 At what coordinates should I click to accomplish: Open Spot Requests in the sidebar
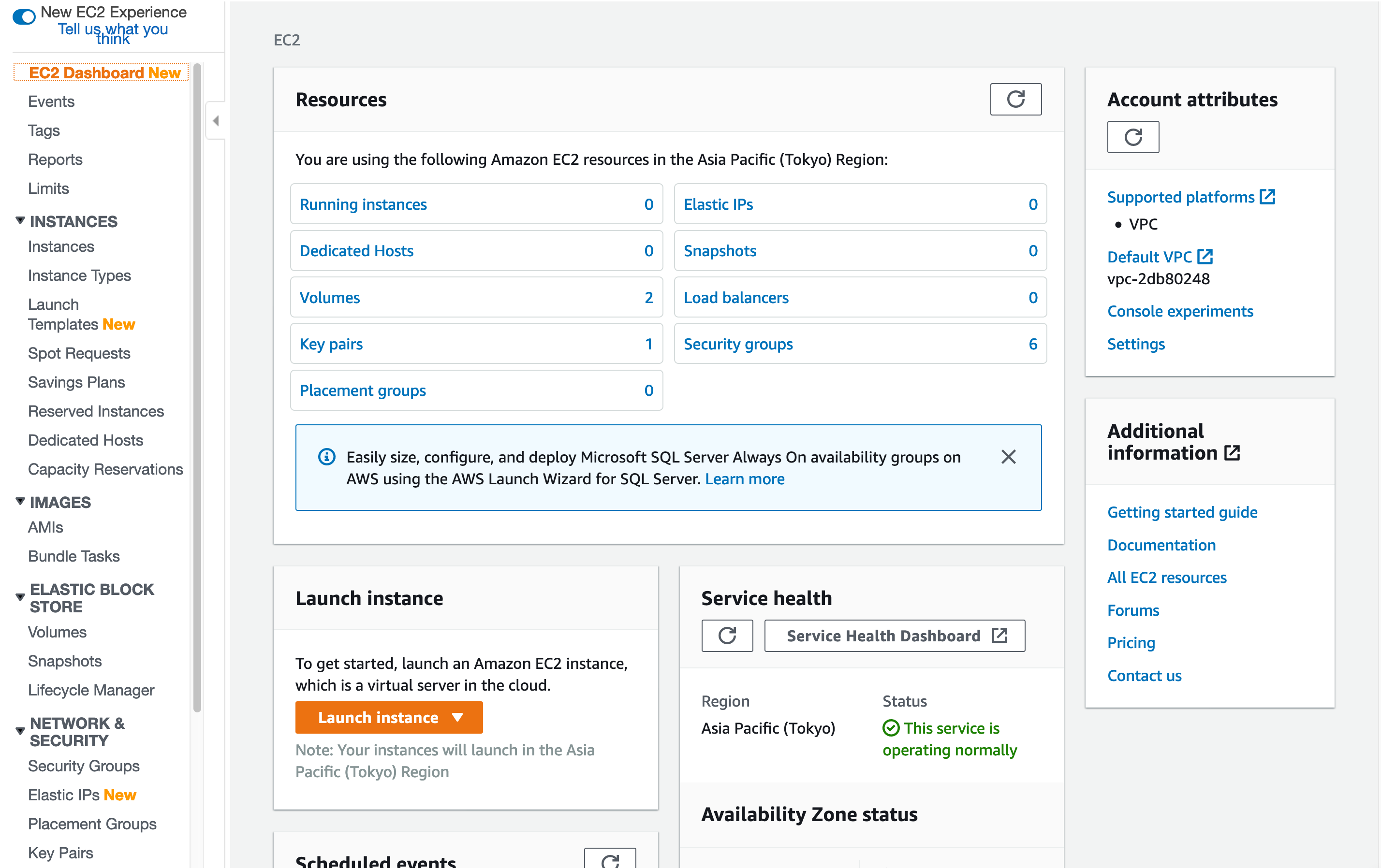pyautogui.click(x=79, y=353)
